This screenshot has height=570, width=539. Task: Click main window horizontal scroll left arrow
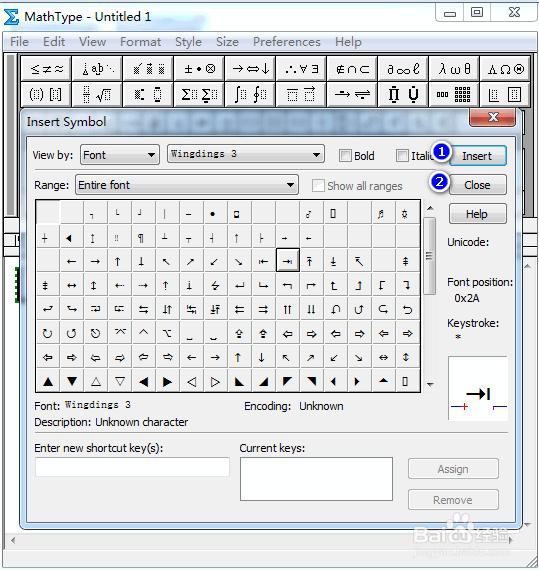click(13, 540)
